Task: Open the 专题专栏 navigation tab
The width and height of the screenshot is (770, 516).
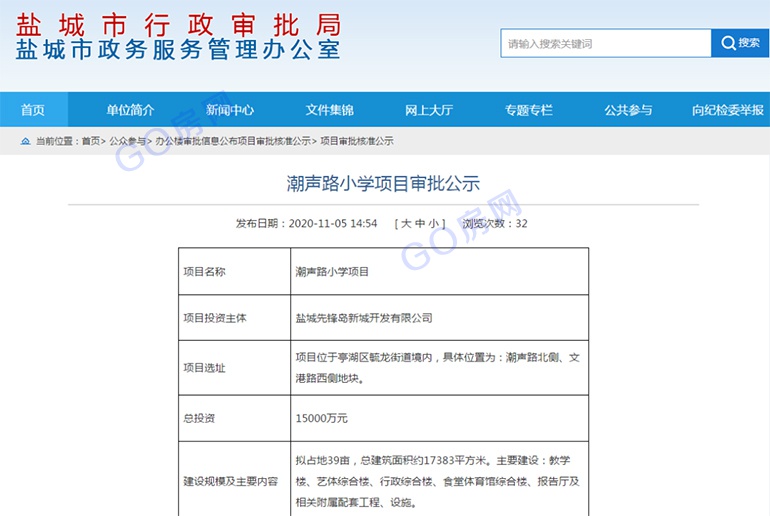Action: (x=529, y=109)
